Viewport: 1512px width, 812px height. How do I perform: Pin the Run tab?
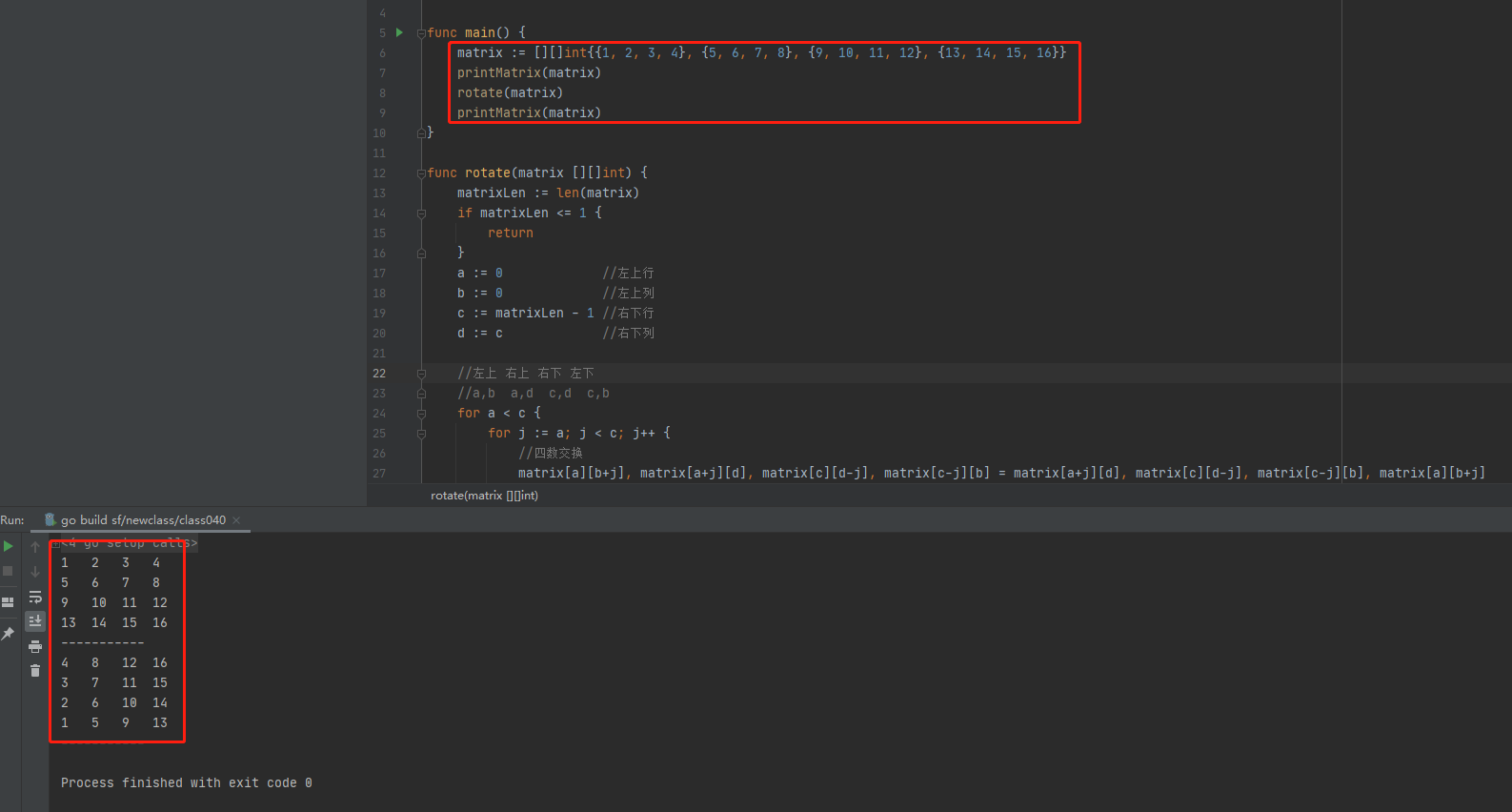[8, 634]
